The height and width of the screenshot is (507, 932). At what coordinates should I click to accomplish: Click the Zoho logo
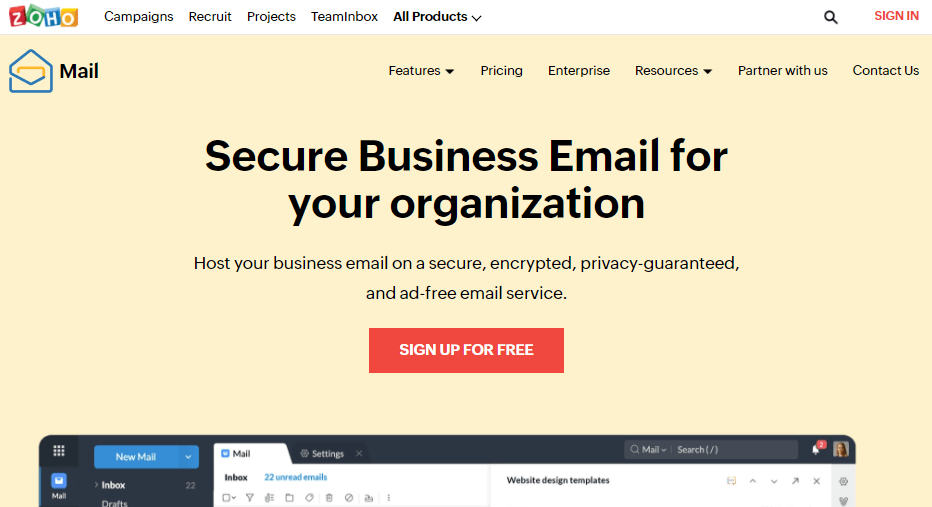(x=43, y=16)
